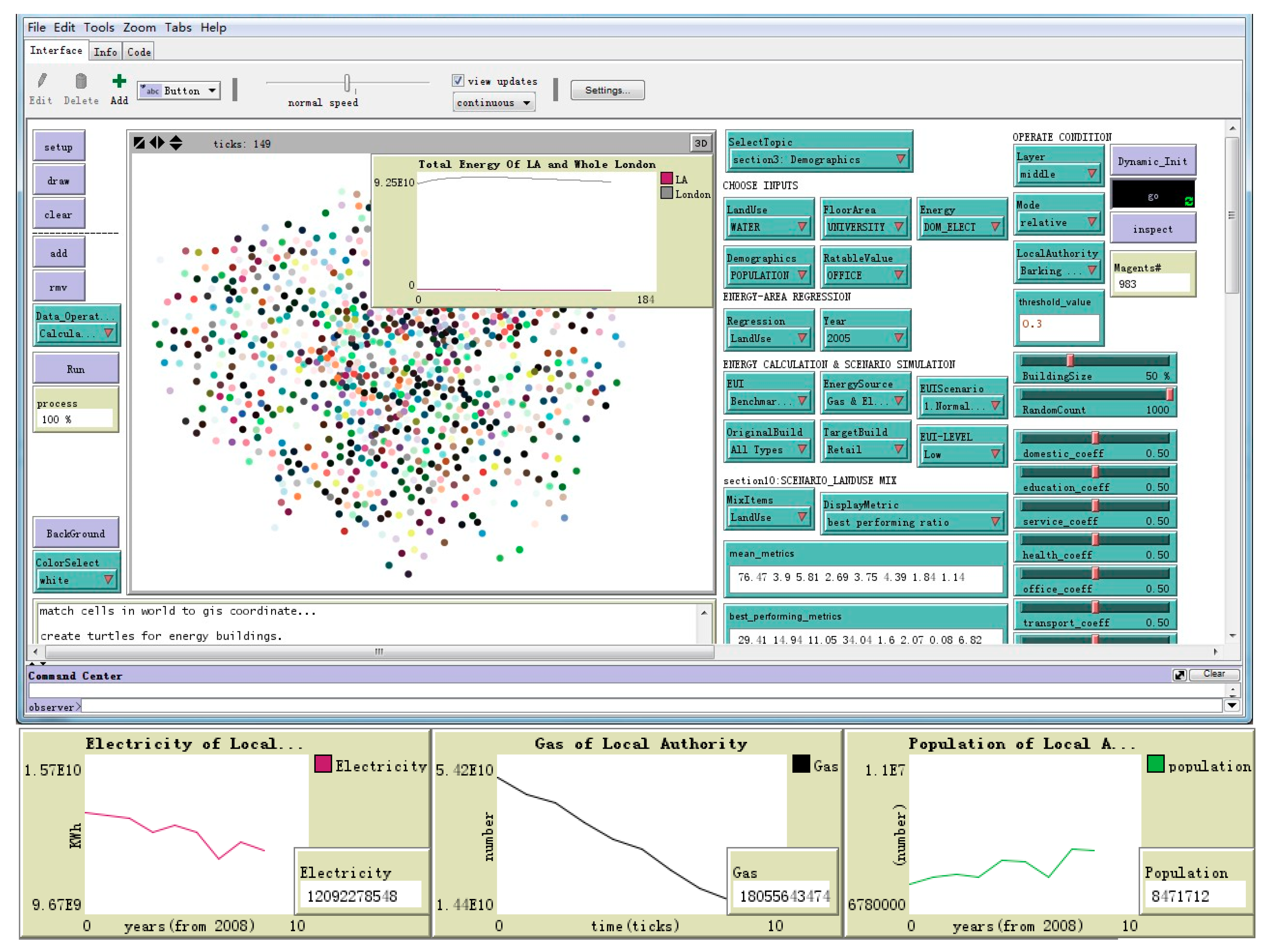Image resolution: width=1265 pixels, height=952 pixels.
Task: Open the Tools menu
Action: 99,28
